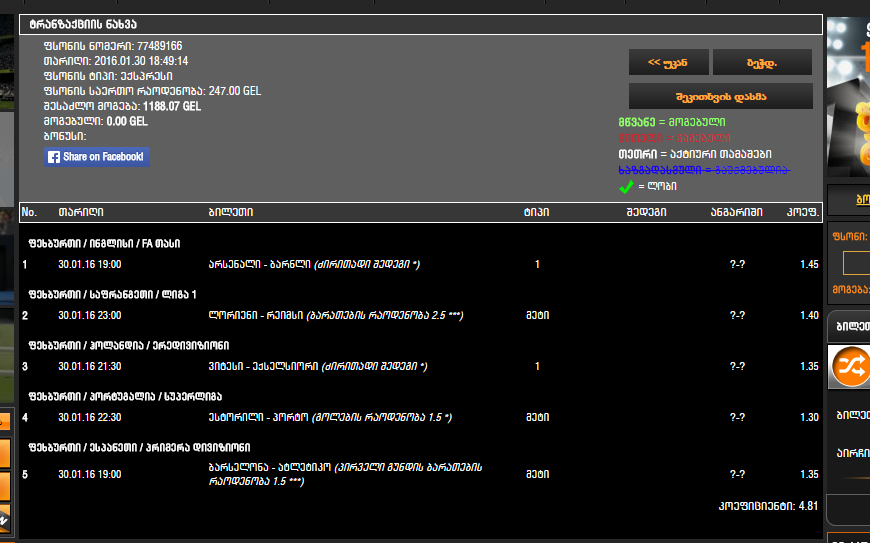The width and height of the screenshot is (870, 543).
Task: Click the 'ბილეთი' column header
Action: point(231,212)
